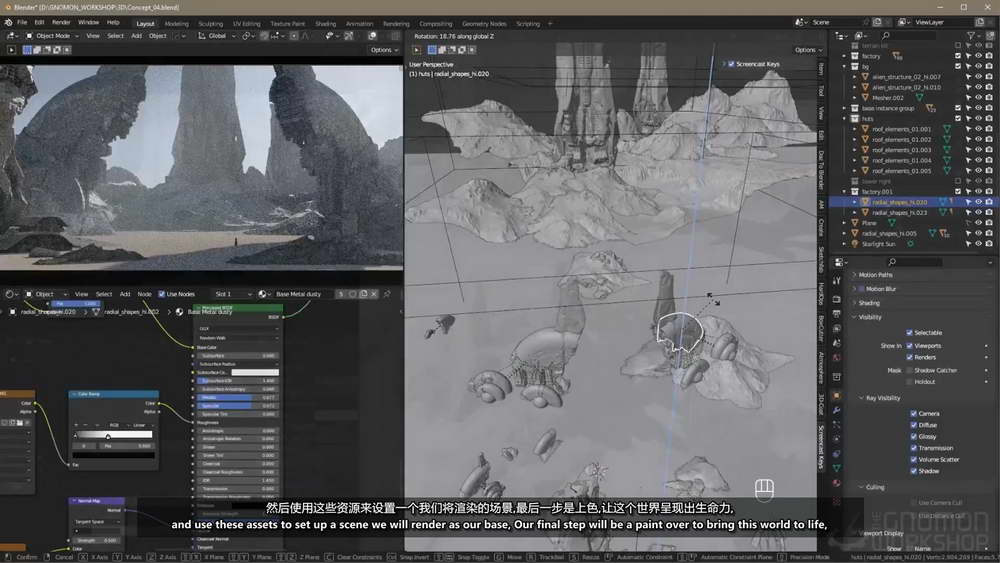
Task: Expand roof_elements_01.001 in outliner
Action: click(x=855, y=129)
